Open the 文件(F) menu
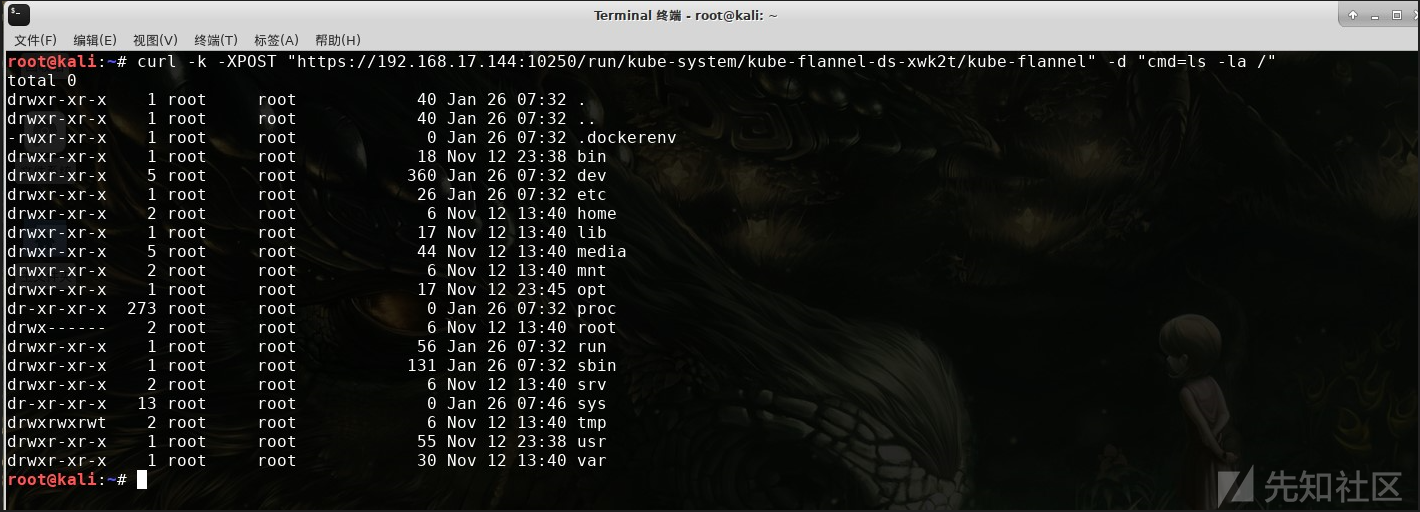This screenshot has height=512, width=1420. pyautogui.click(x=35, y=40)
